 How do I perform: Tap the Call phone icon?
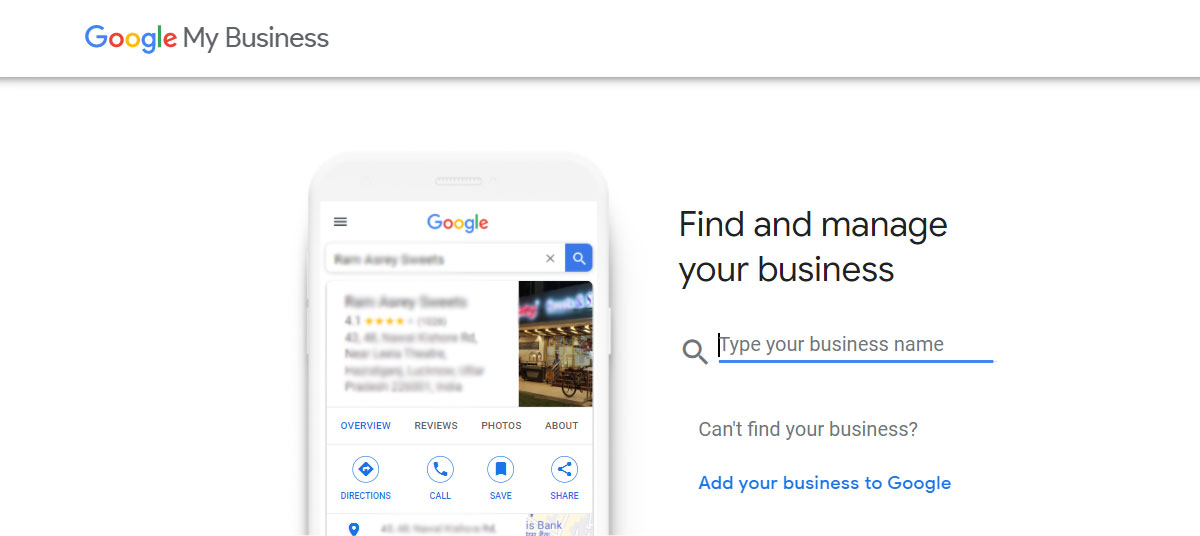(x=440, y=470)
